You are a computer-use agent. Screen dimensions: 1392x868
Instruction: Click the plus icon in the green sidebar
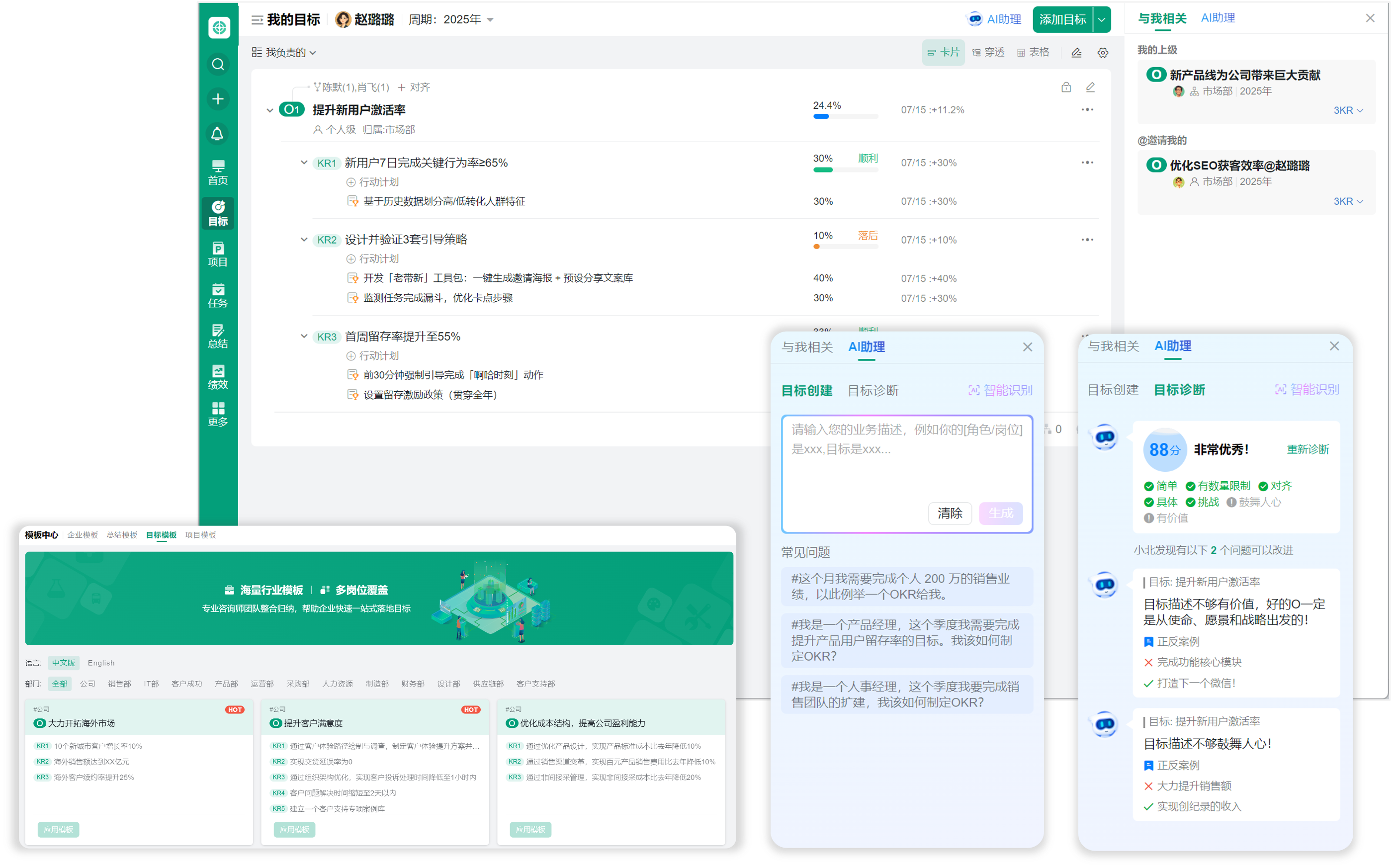pos(218,99)
